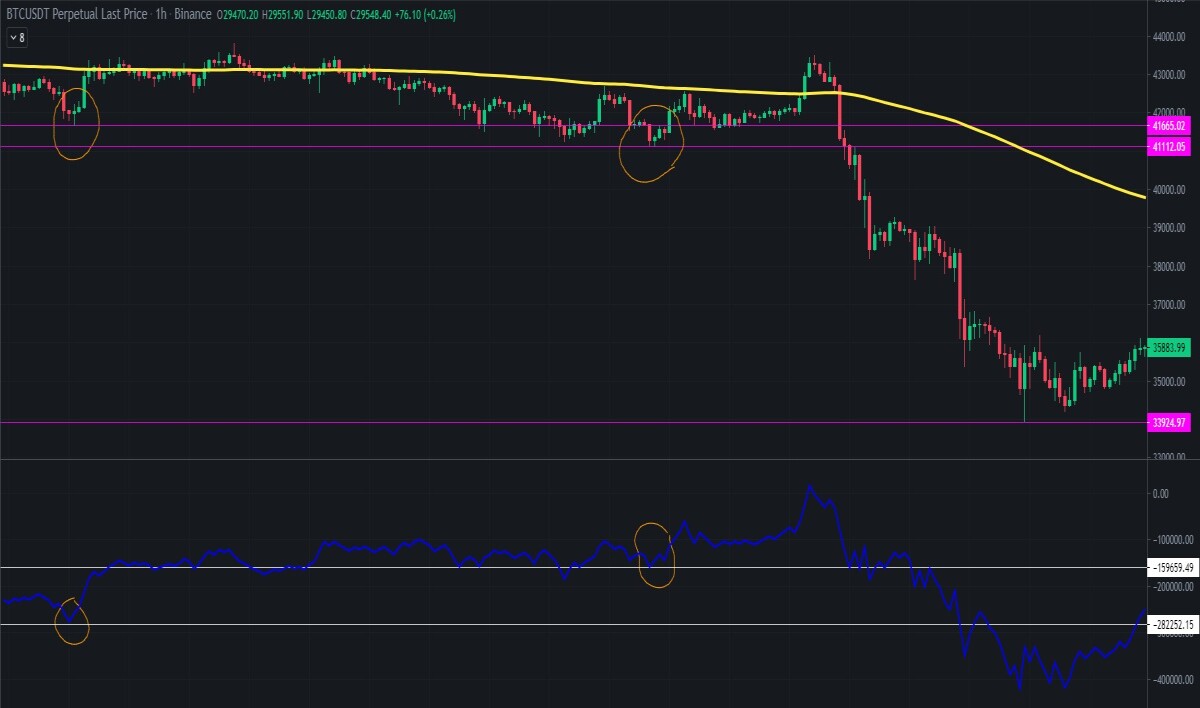Click the 40000.00 price axis label

(1169, 190)
